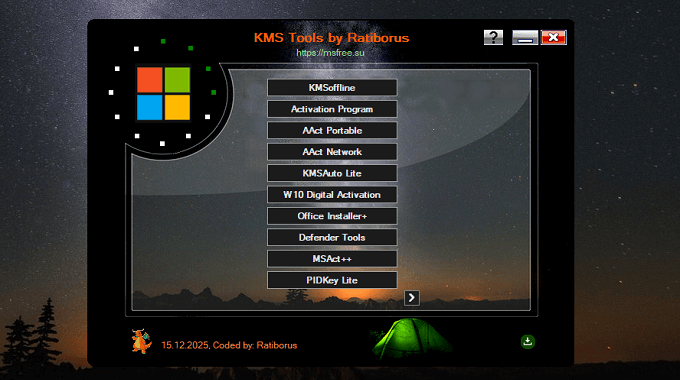Click the orange dragon mascot icon

(141, 341)
